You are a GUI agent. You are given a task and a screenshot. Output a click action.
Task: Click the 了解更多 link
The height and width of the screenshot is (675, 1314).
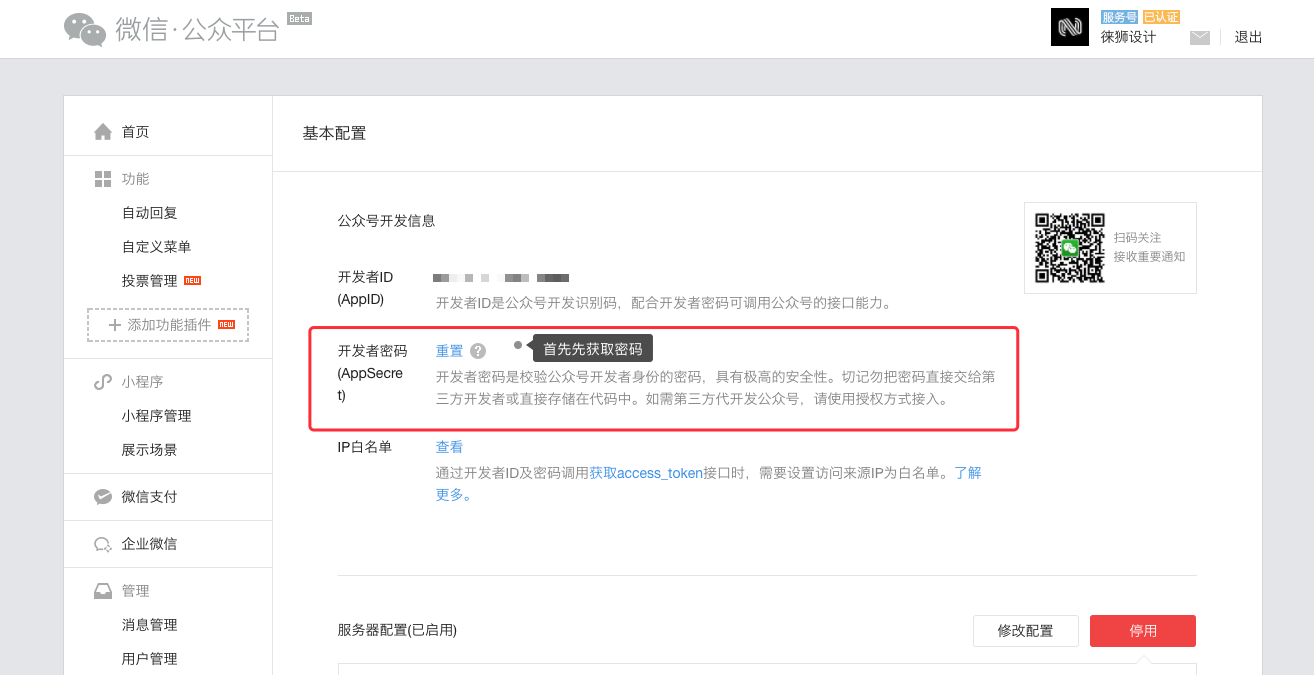(x=968, y=473)
